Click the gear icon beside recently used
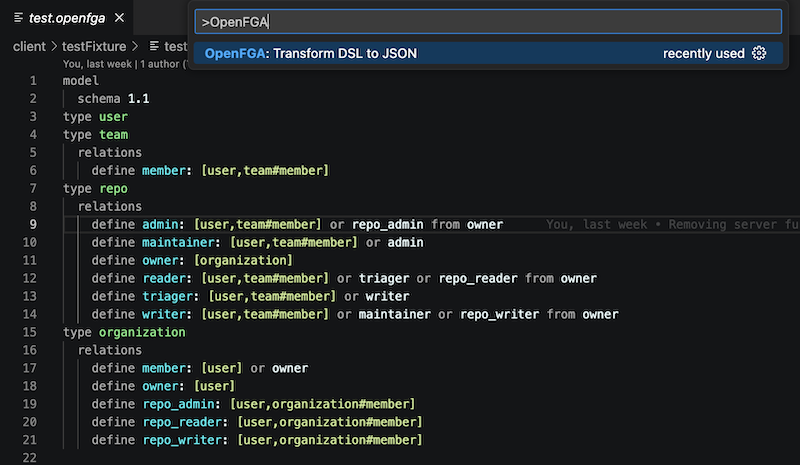This screenshot has width=800, height=465. 759,53
